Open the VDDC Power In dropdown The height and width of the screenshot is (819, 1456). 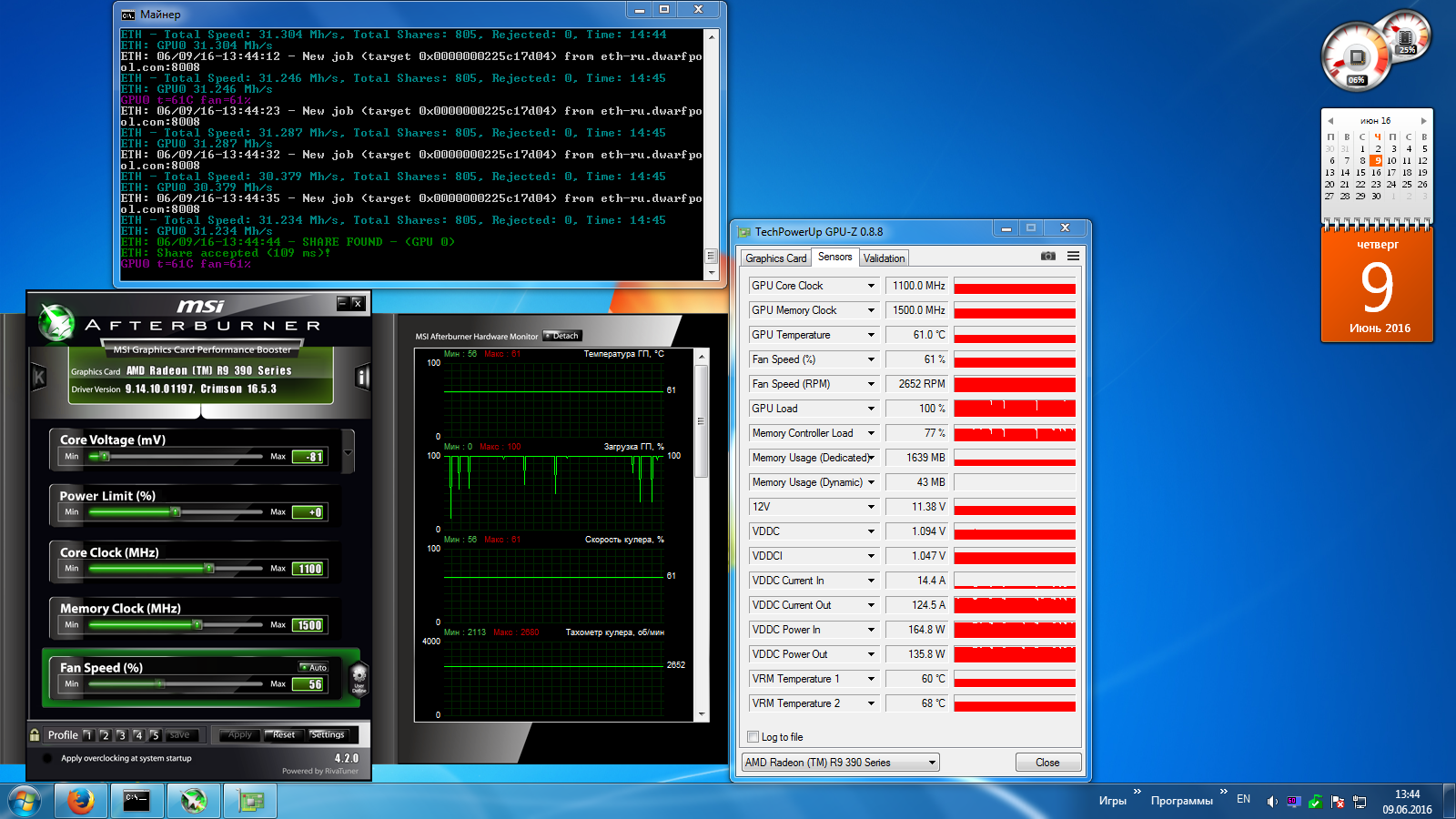[x=871, y=630]
